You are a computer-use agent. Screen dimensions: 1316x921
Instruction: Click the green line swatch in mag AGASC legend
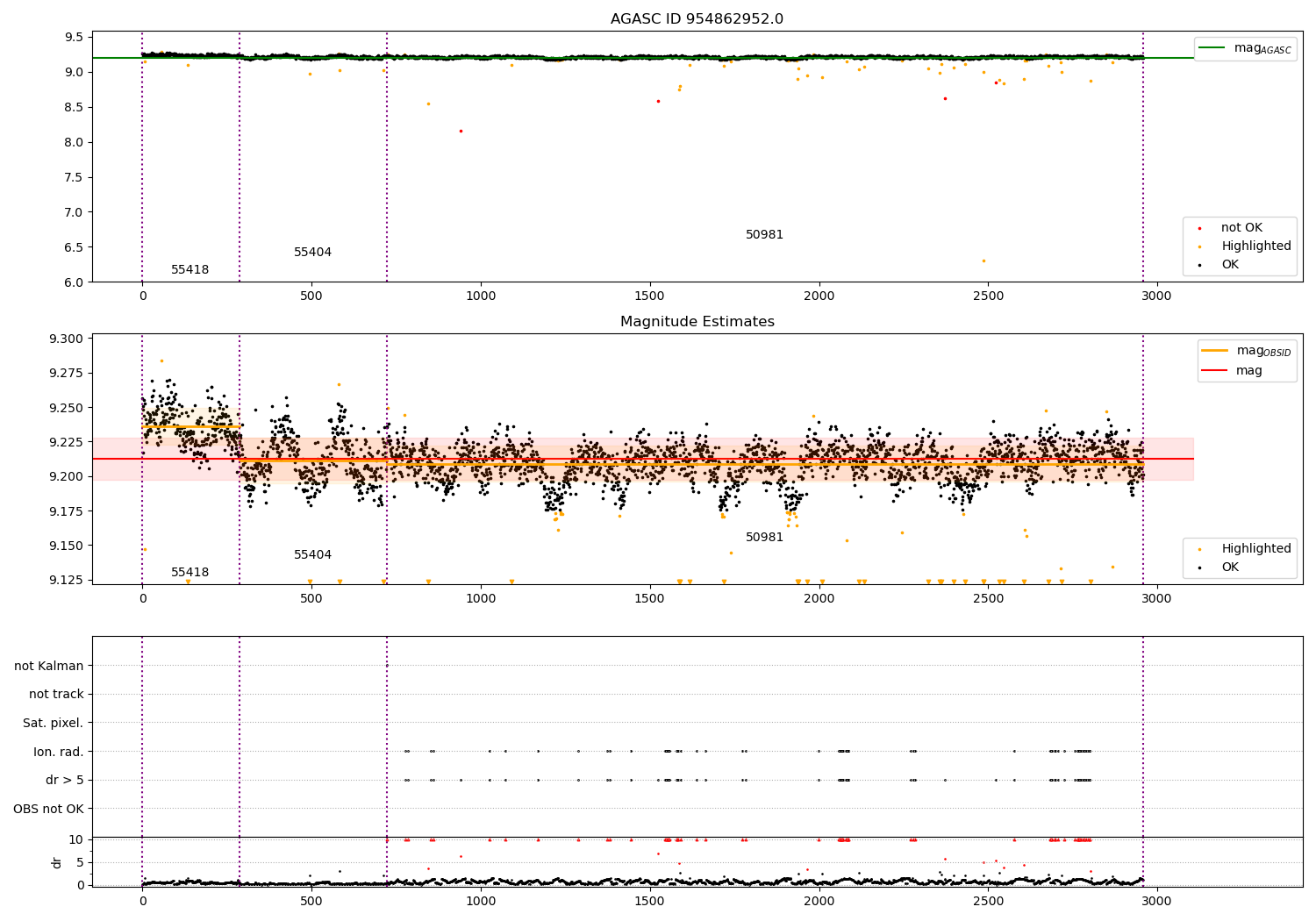[x=1212, y=48]
